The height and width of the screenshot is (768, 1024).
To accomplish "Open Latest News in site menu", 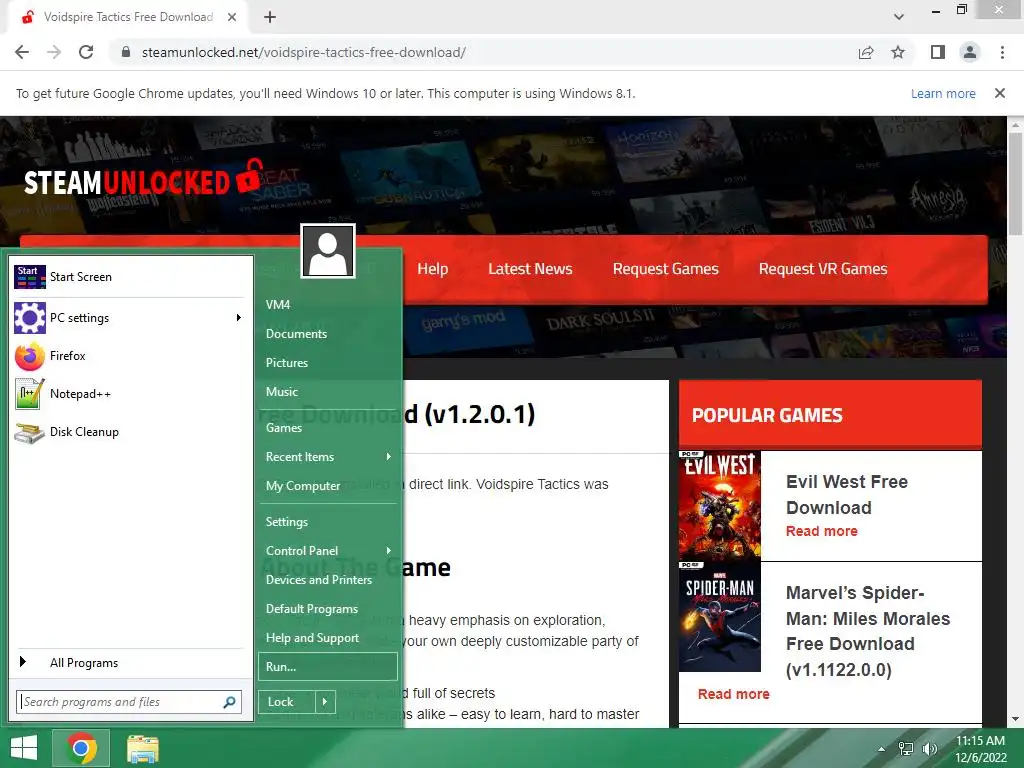I will (530, 269).
